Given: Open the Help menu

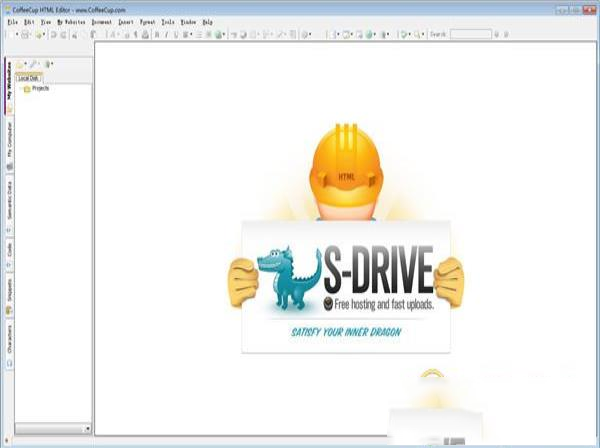Looking at the screenshot, I should [x=207, y=22].
